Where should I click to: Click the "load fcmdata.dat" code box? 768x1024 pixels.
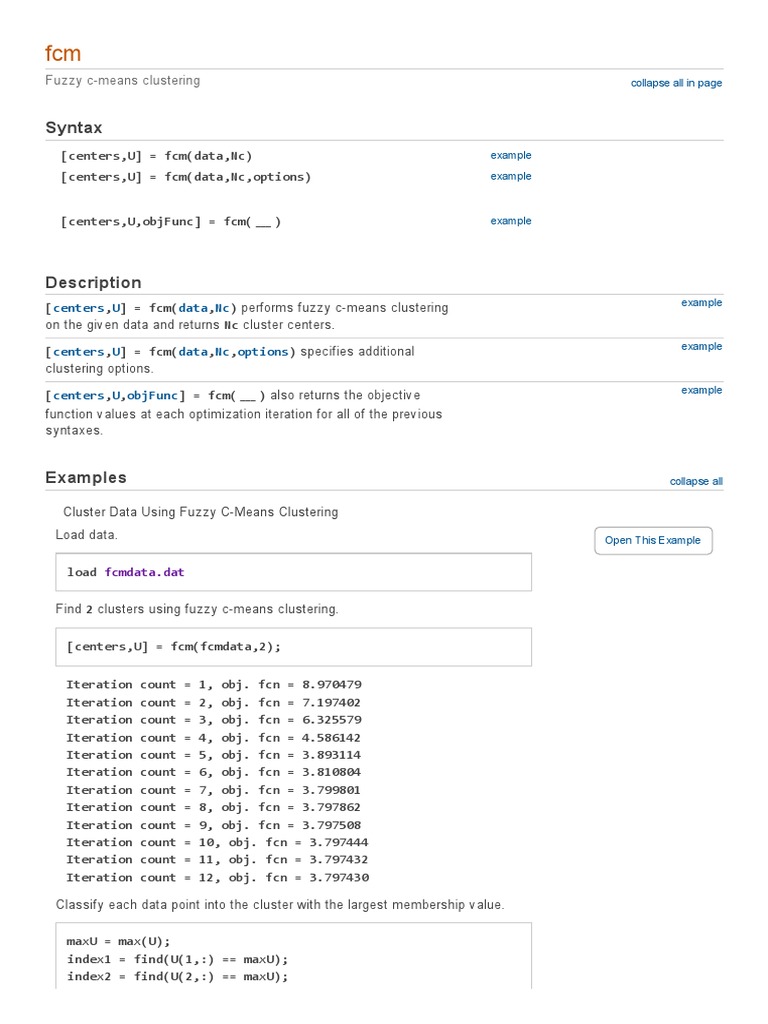[x=294, y=572]
